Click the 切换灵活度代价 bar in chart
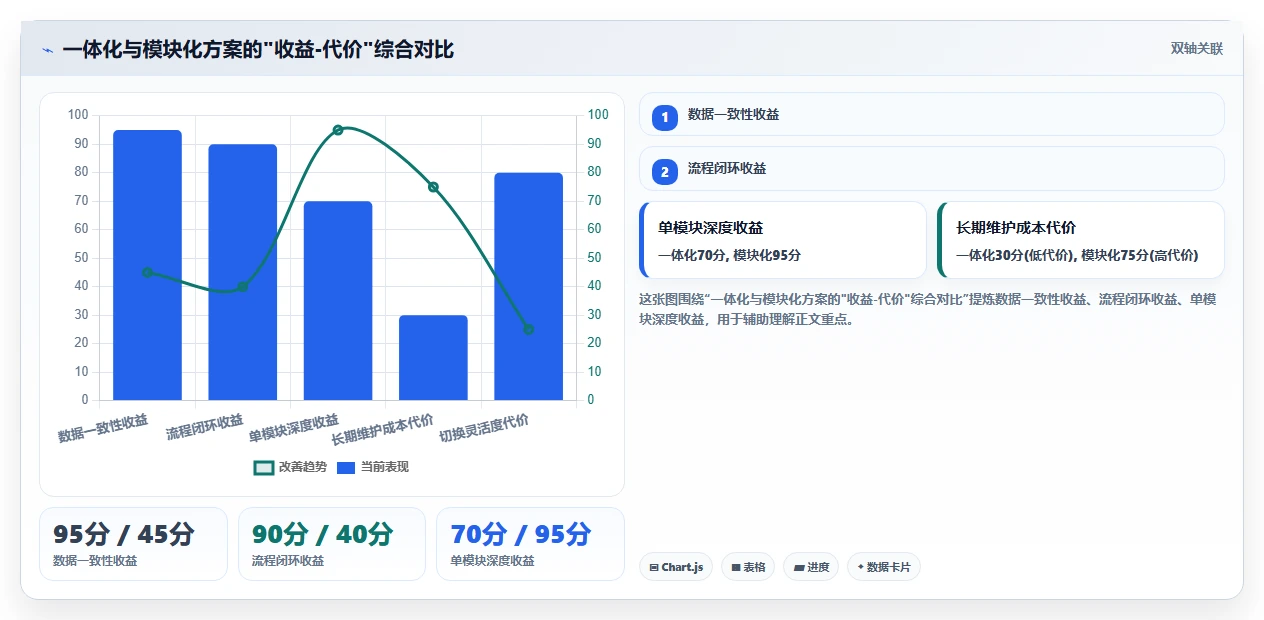 529,286
